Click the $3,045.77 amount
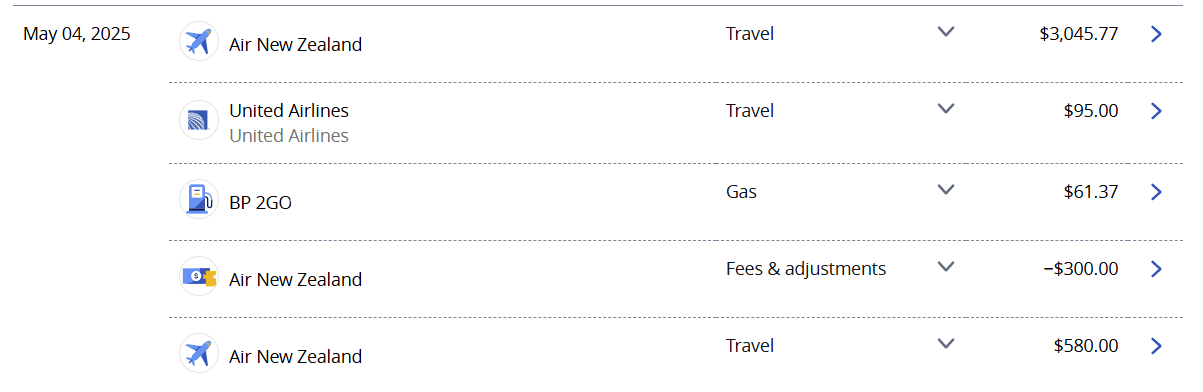Screen dimensions: 1203x392 pos(1079,34)
